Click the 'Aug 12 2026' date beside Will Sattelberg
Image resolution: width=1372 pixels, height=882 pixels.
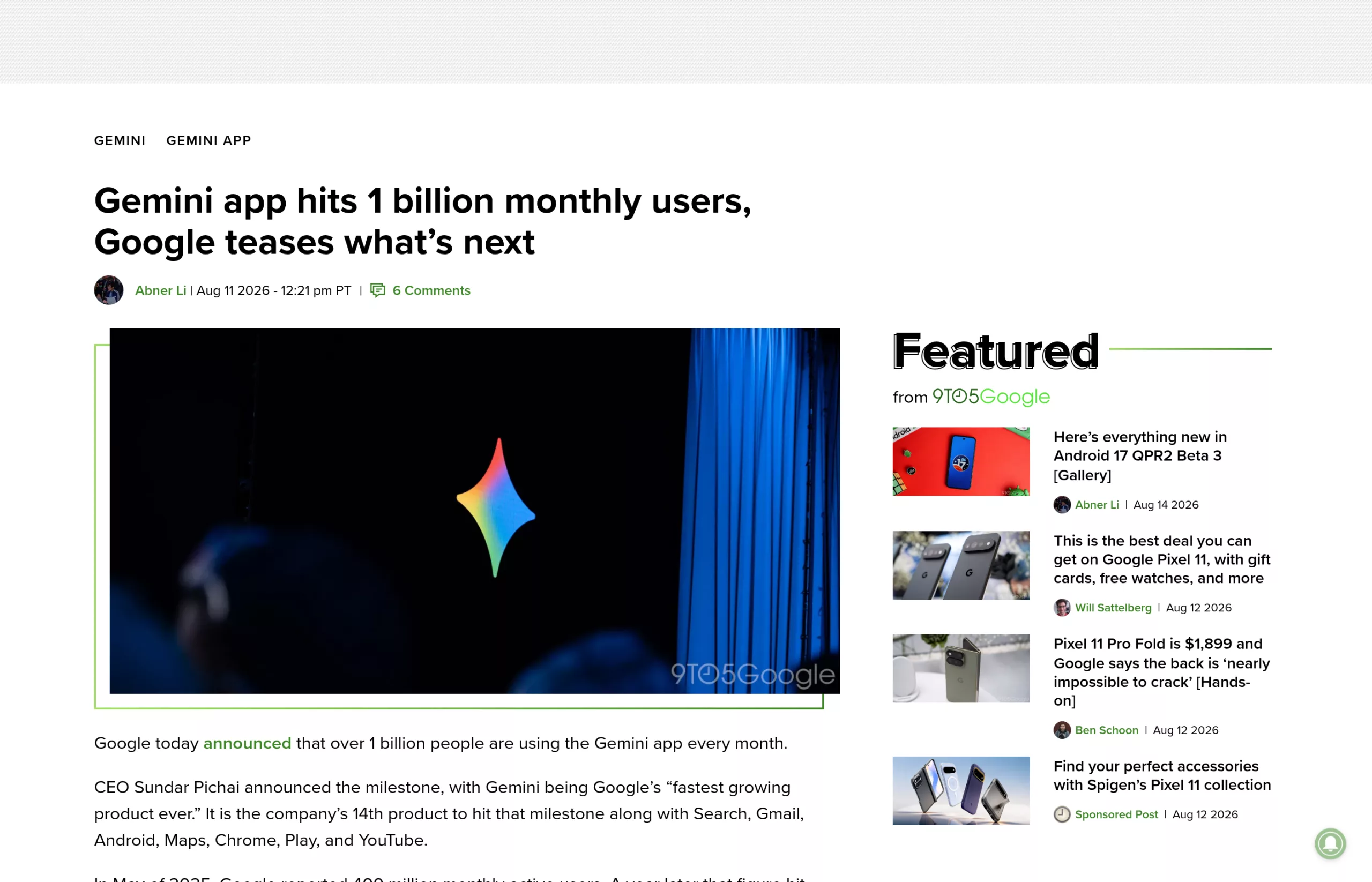tap(1198, 608)
